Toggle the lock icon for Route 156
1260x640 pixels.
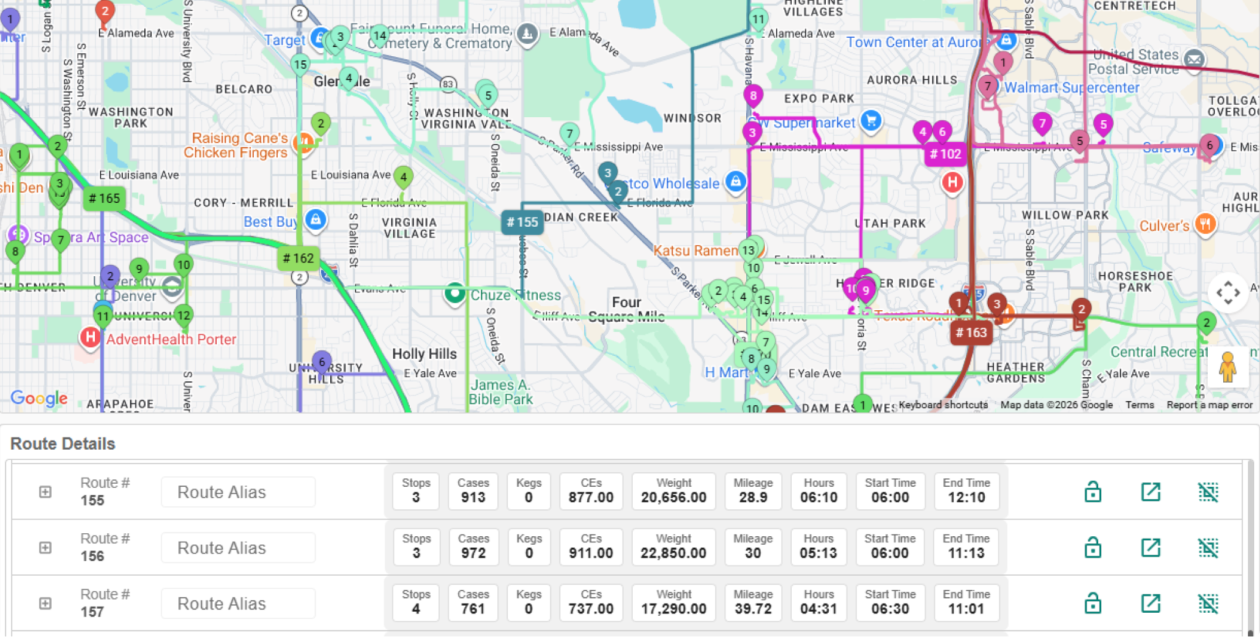pyautogui.click(x=1093, y=548)
